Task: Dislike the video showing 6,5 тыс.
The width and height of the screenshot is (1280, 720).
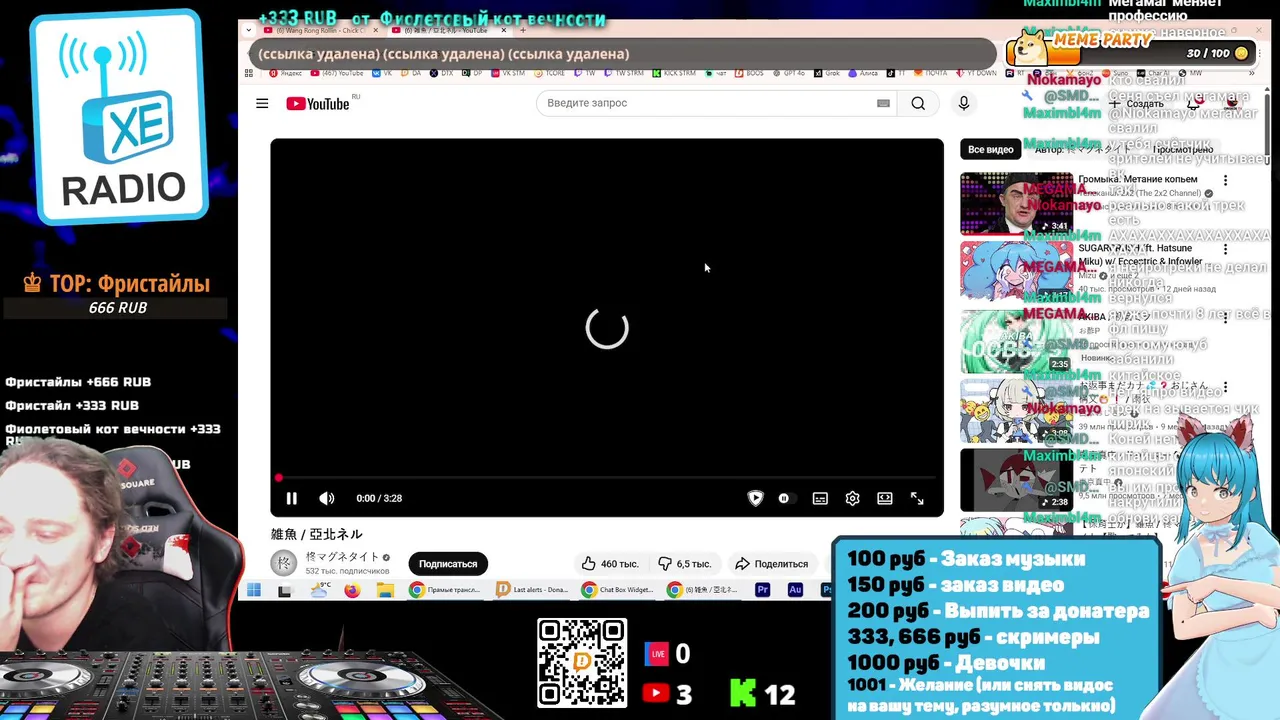Action: click(685, 564)
